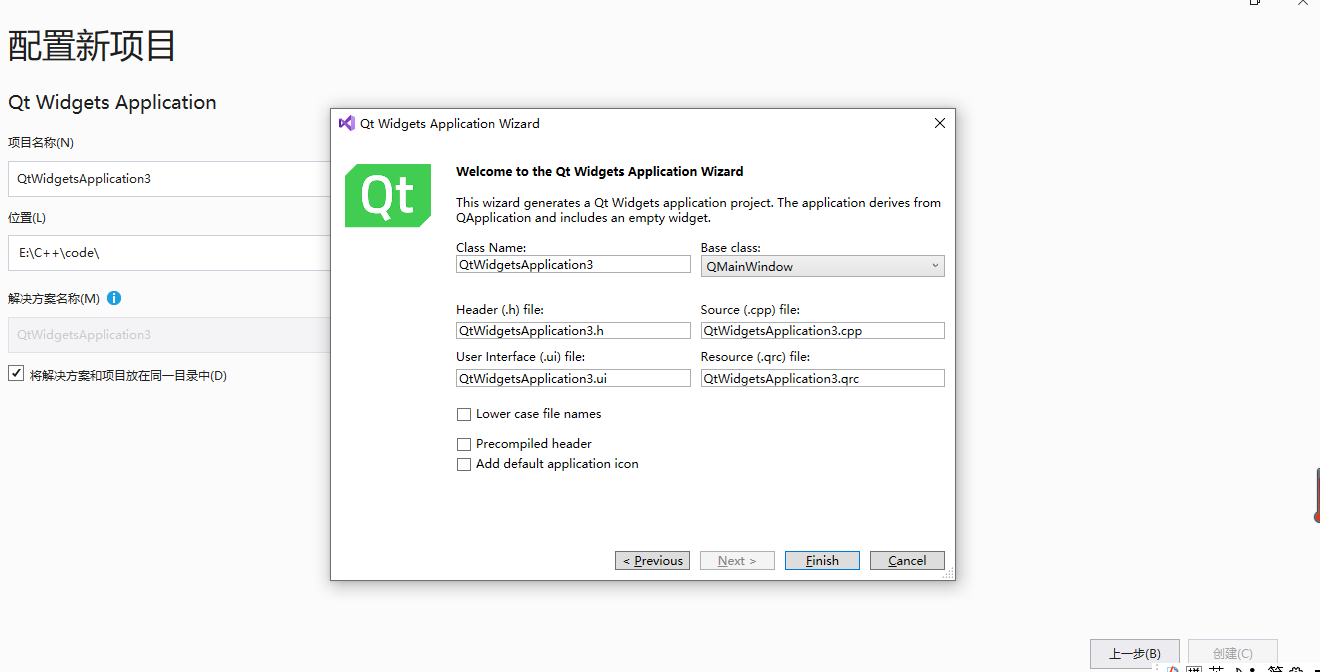Viewport: 1320px width, 672px height.
Task: Open the Base class QMainWindow dropdown
Action: point(822,266)
